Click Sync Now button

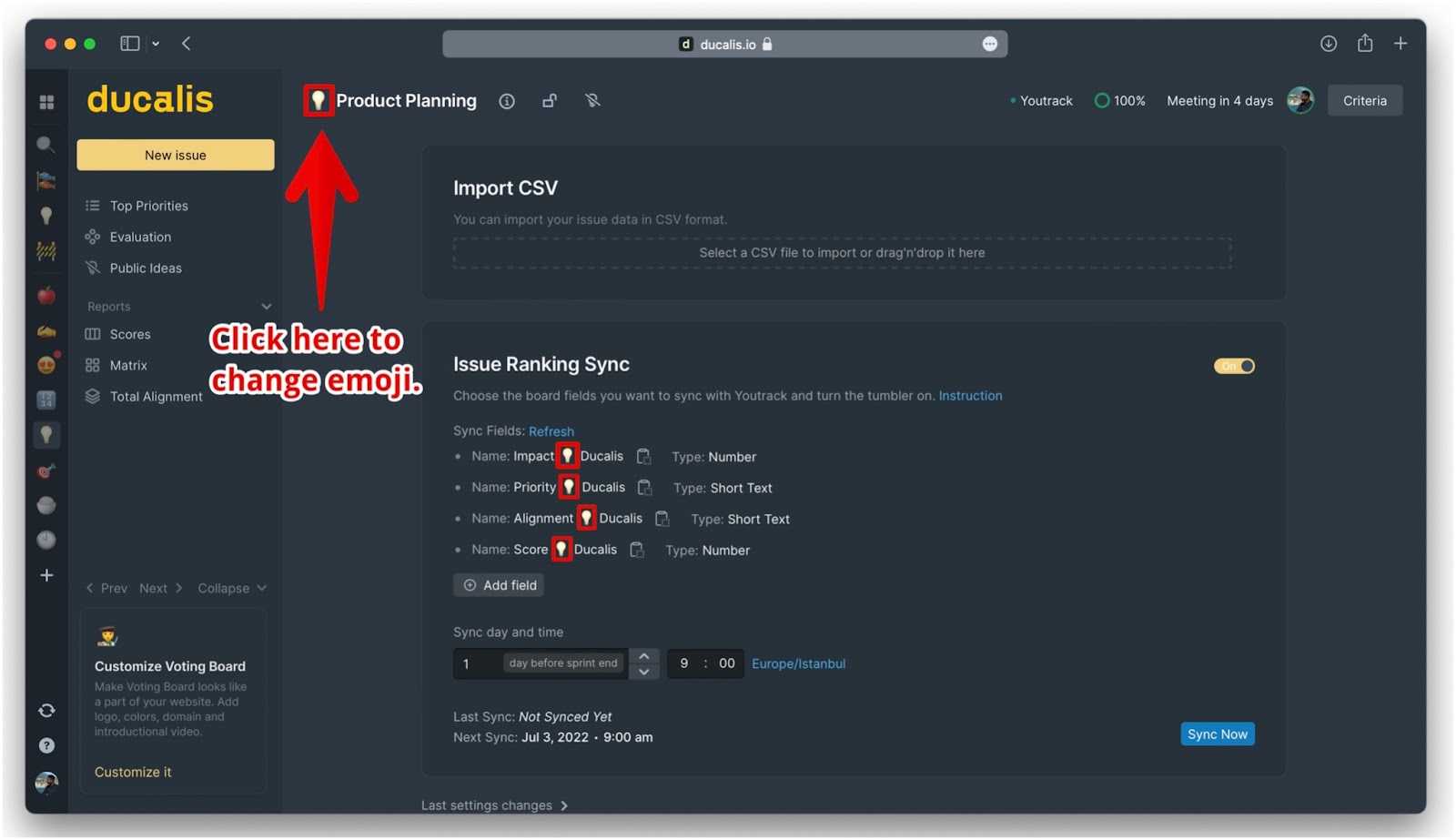pos(1217,734)
